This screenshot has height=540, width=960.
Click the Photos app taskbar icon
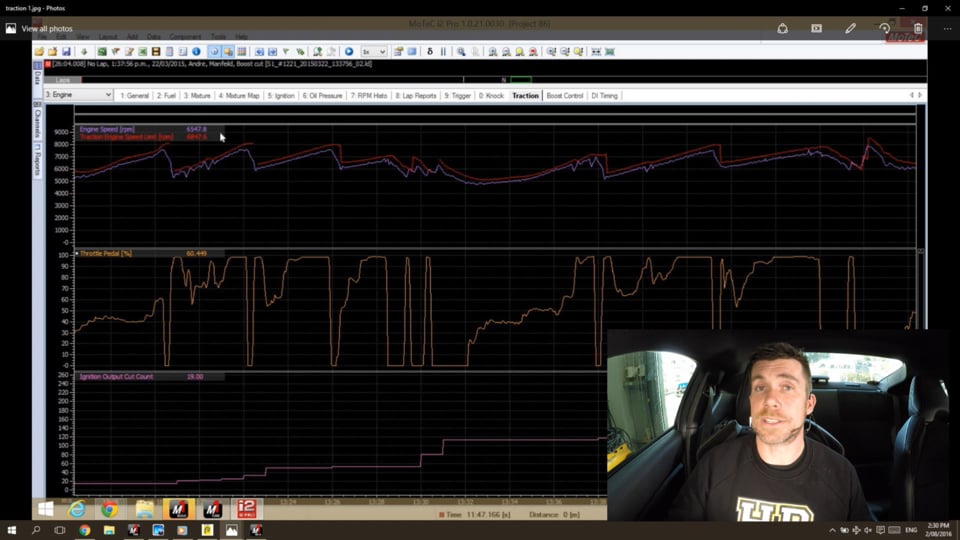pyautogui.click(x=231, y=530)
